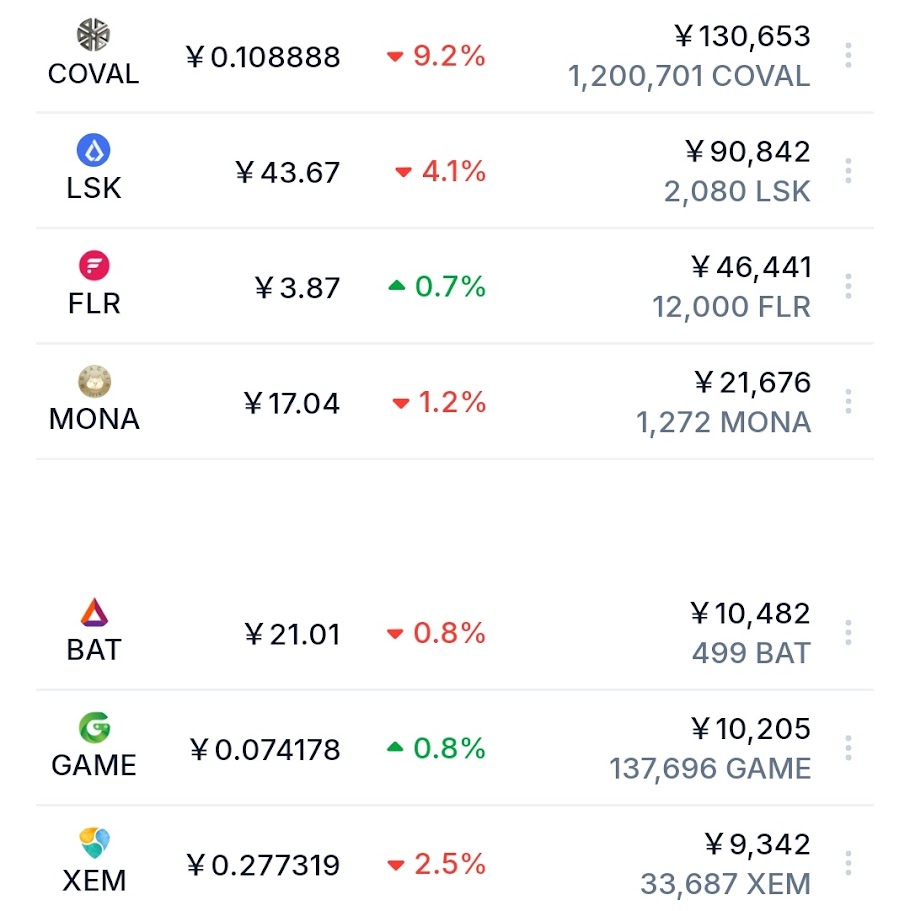The image size is (910, 911).
Task: Tap the green GAME coin icon
Action: point(94,728)
